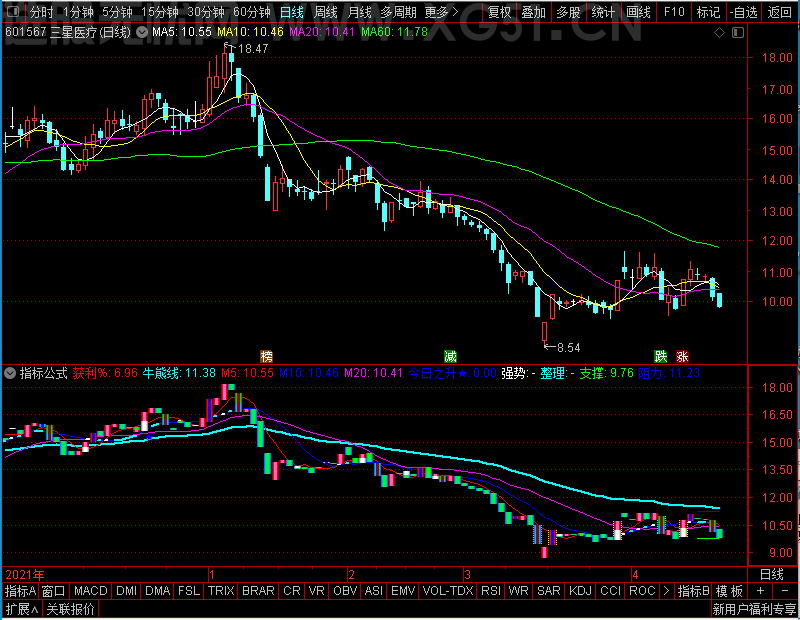Switch to the 指标B indicator group
800x620 pixels.
[693, 590]
